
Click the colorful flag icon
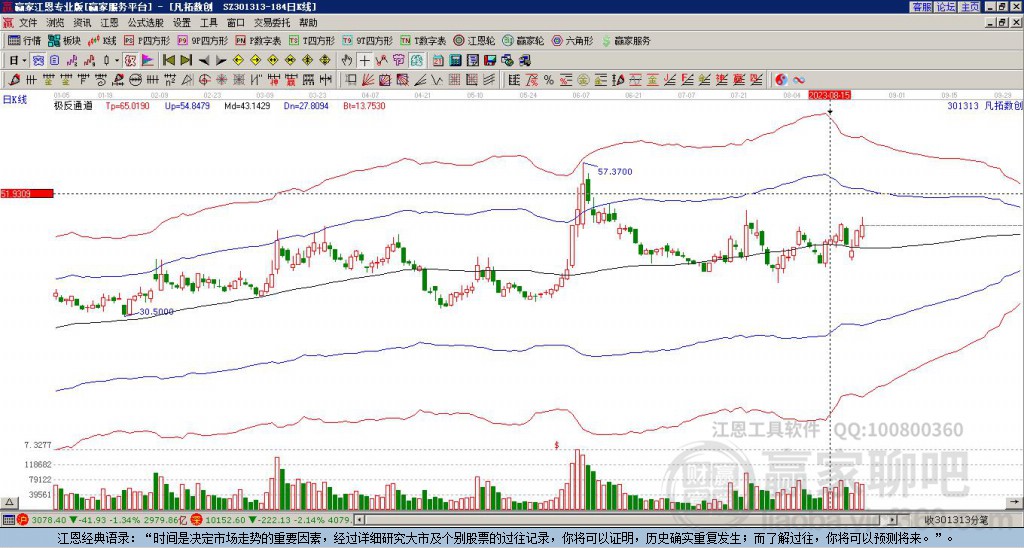tap(148, 60)
